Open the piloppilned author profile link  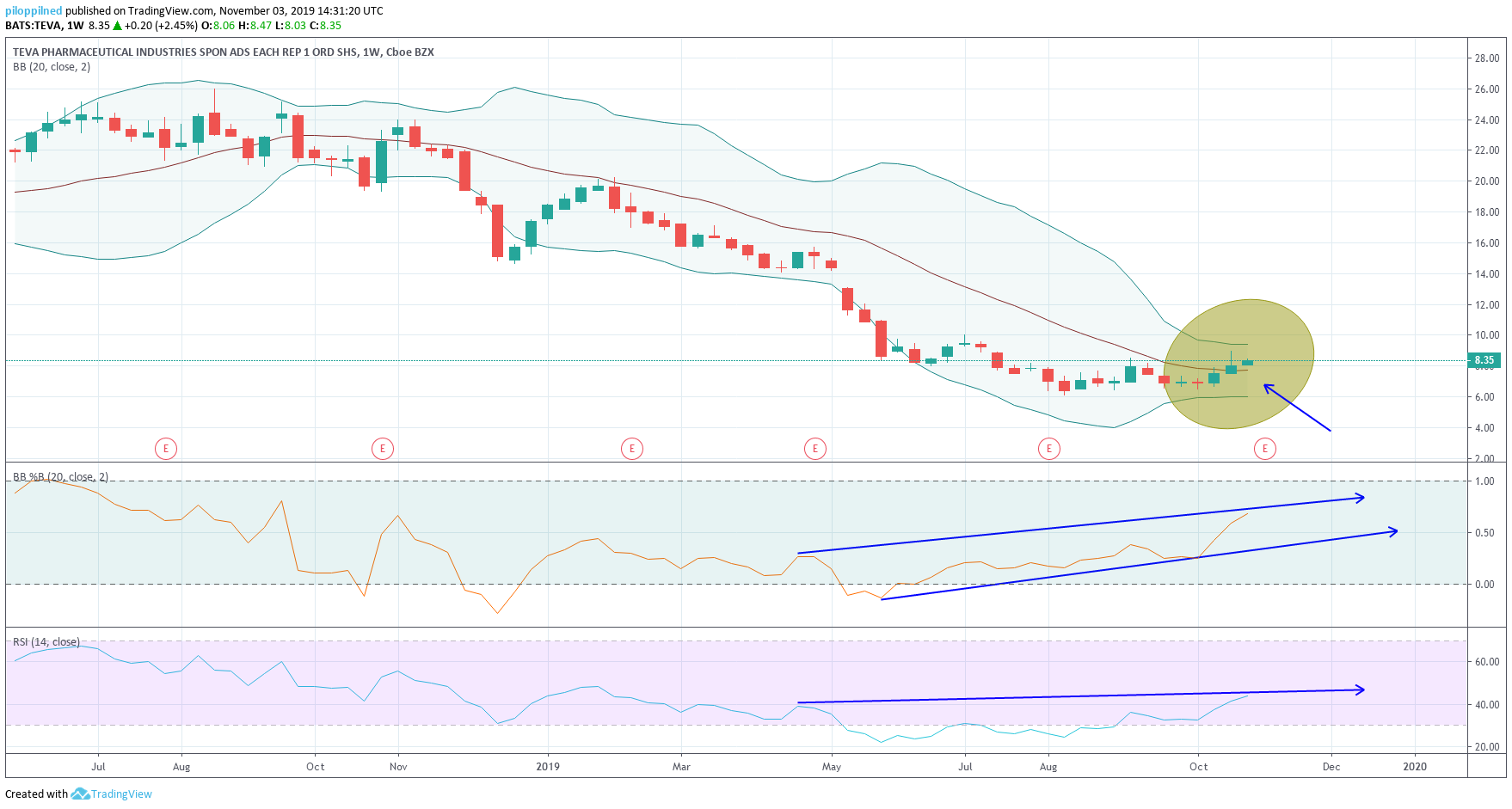click(34, 10)
